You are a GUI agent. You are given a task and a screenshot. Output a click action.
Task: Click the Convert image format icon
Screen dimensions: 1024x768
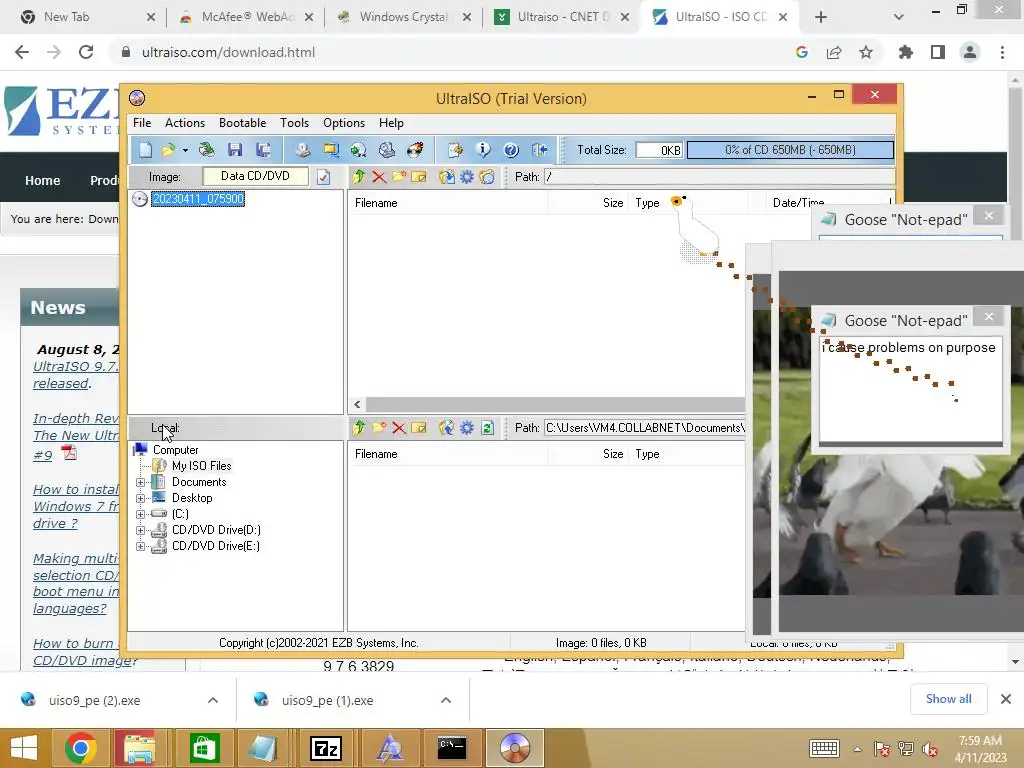coord(359,150)
